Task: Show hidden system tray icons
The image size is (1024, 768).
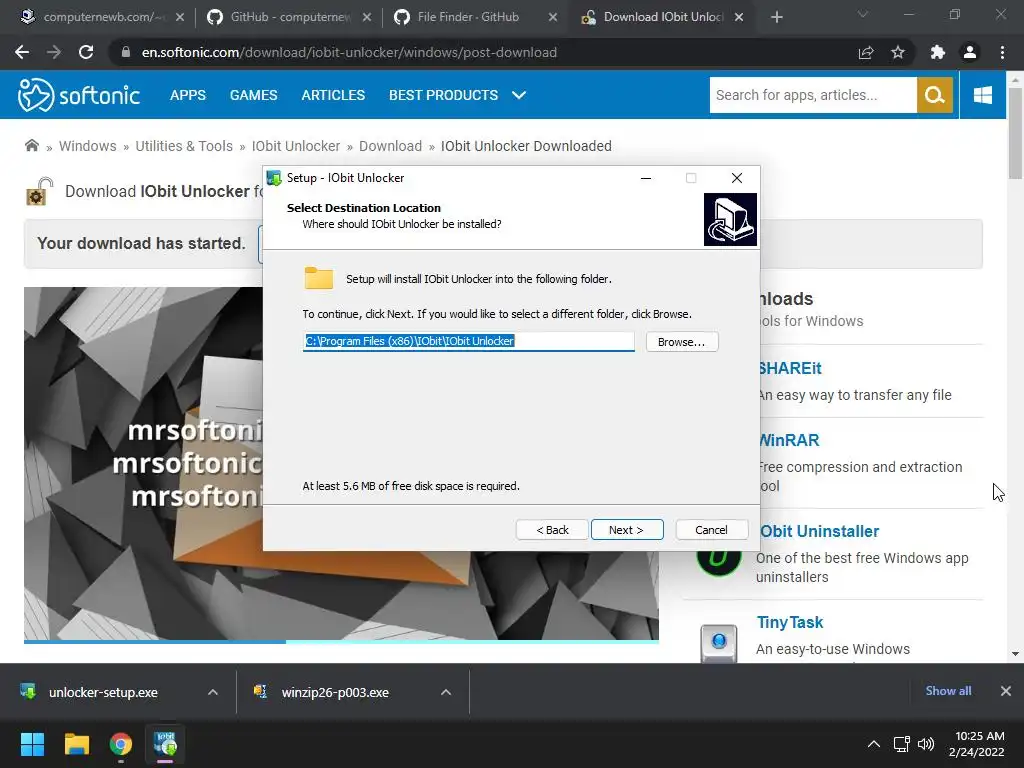Action: (873, 744)
